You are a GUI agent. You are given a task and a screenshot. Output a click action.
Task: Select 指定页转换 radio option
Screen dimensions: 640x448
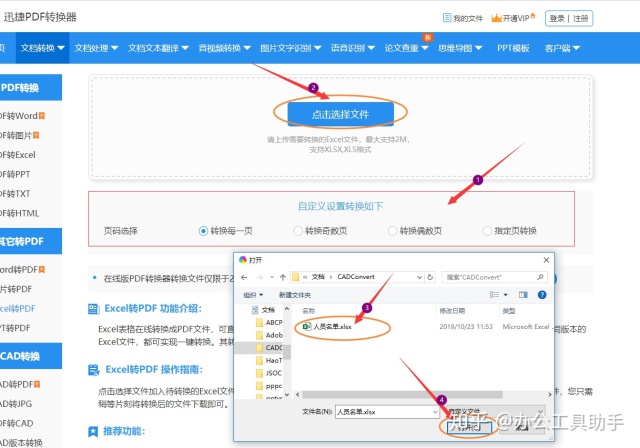tap(487, 231)
